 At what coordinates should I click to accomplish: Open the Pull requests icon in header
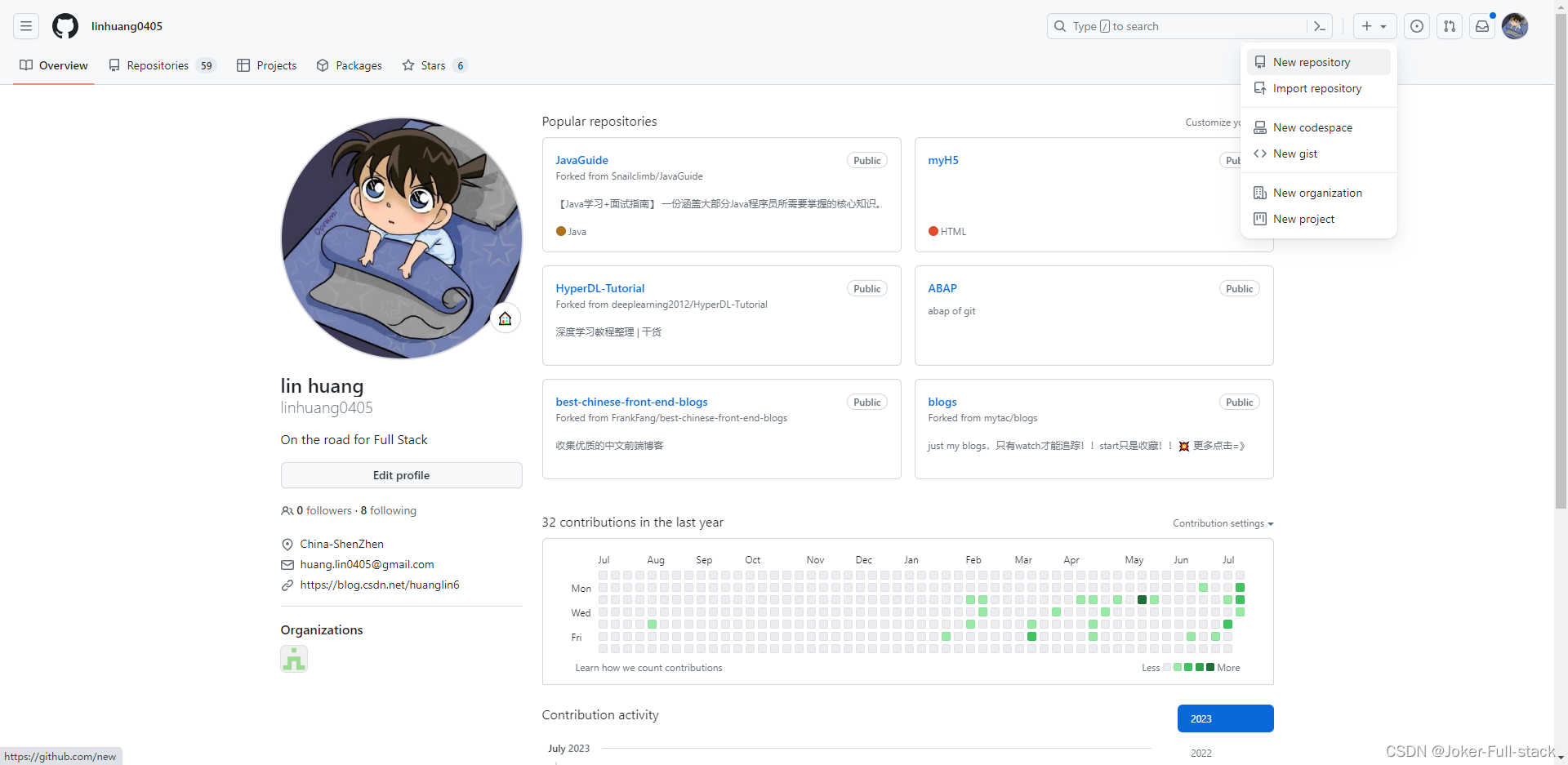coord(1450,26)
